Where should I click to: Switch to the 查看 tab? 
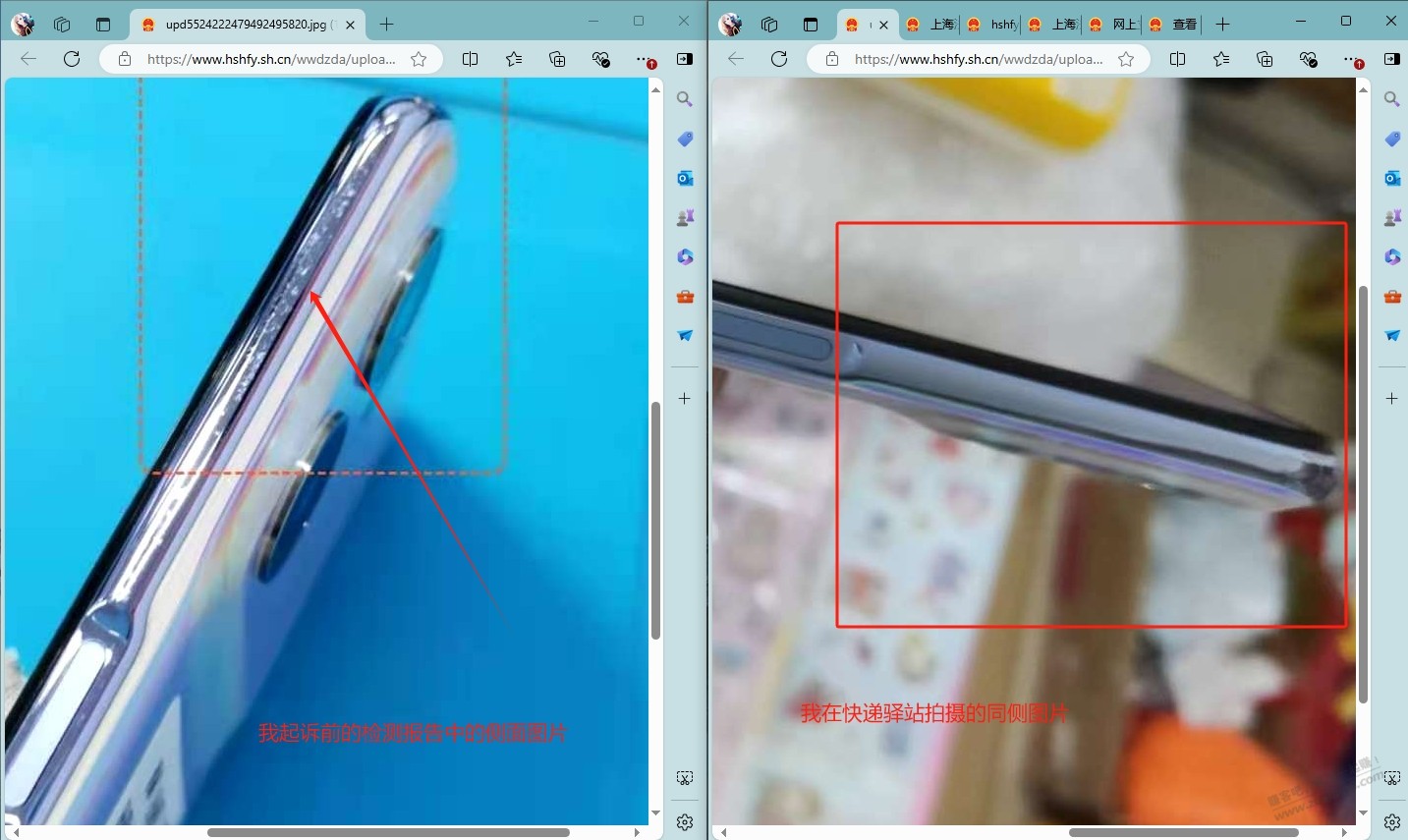pos(1175,25)
